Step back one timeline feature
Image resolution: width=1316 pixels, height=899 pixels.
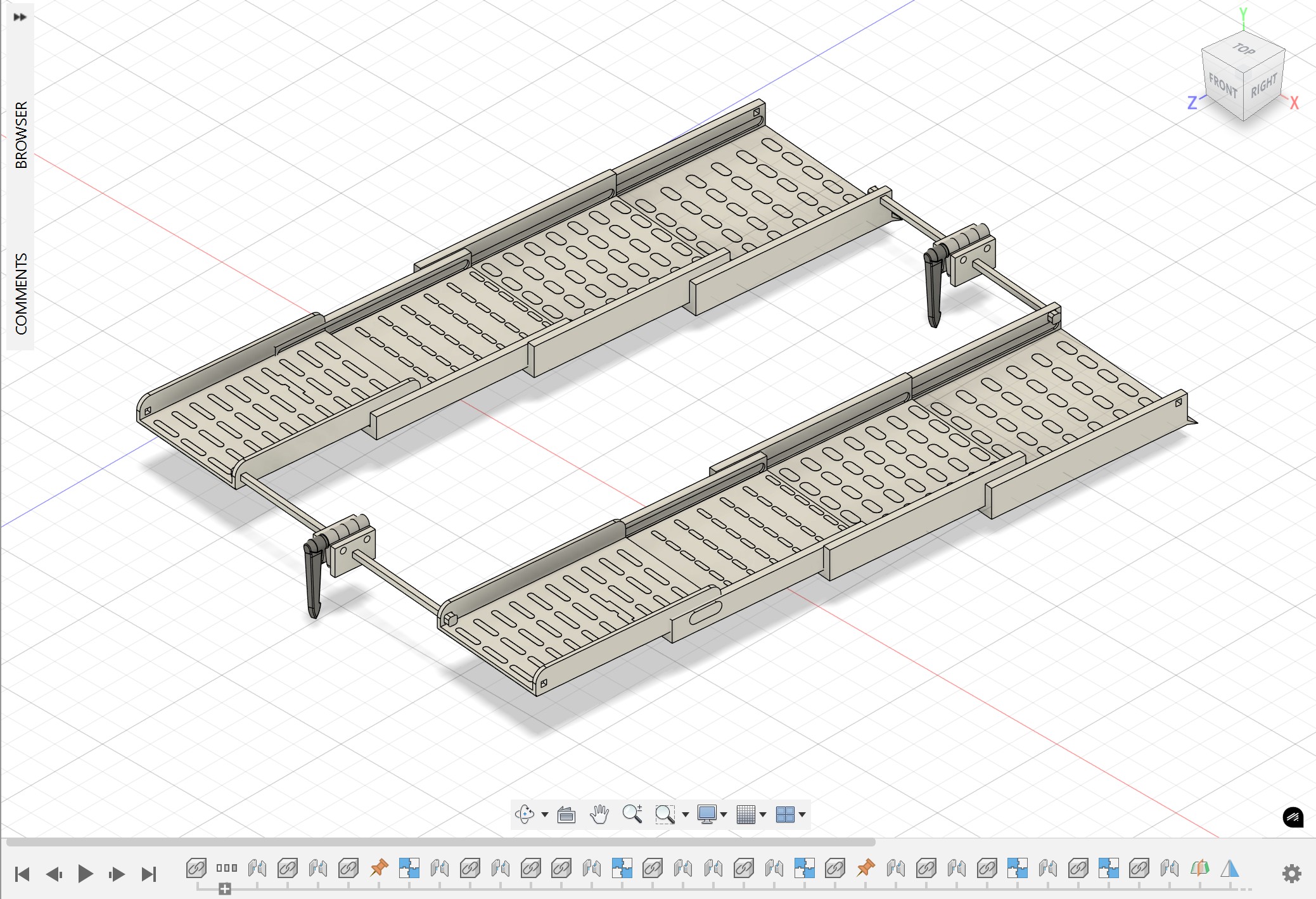[x=54, y=874]
